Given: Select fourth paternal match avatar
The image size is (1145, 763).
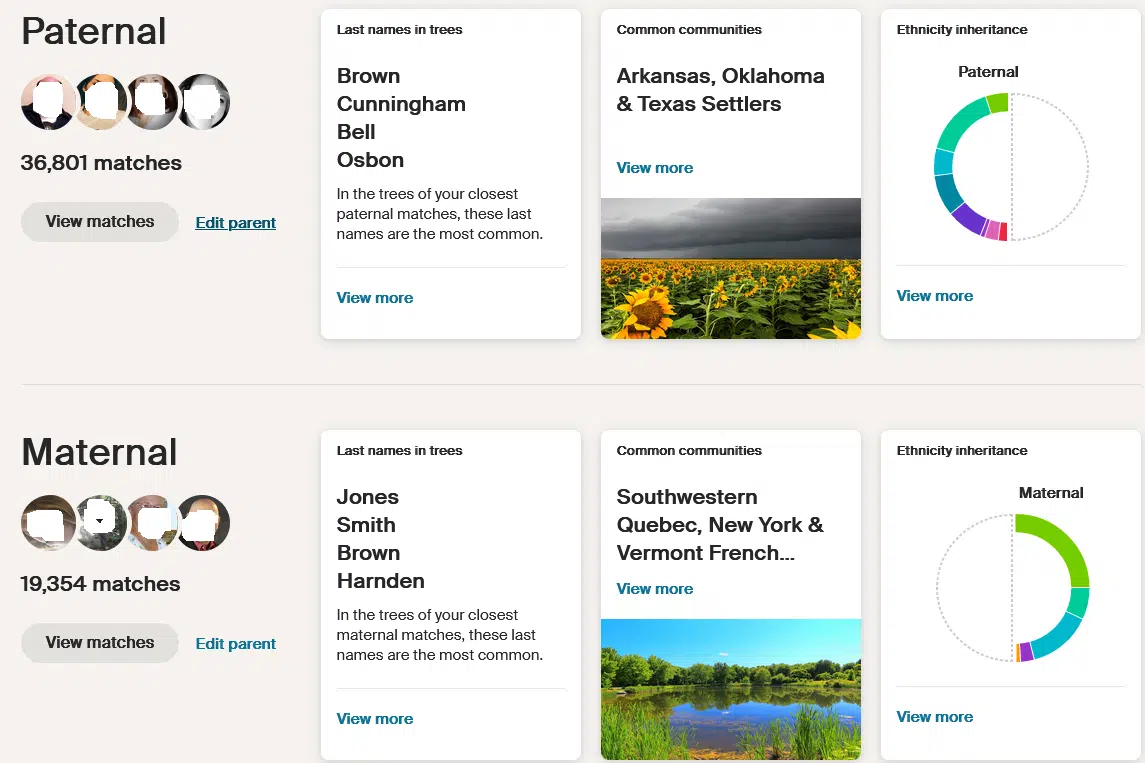Looking at the screenshot, I should (204, 102).
